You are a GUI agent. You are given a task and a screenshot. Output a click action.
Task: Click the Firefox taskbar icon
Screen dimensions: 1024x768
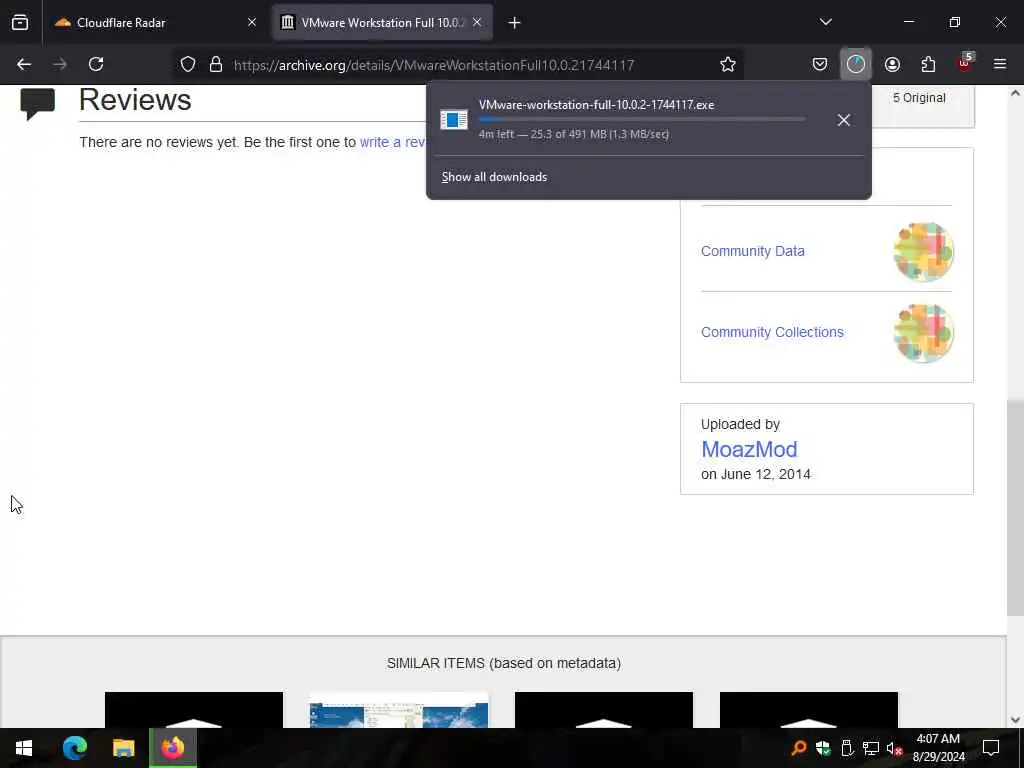pos(173,748)
